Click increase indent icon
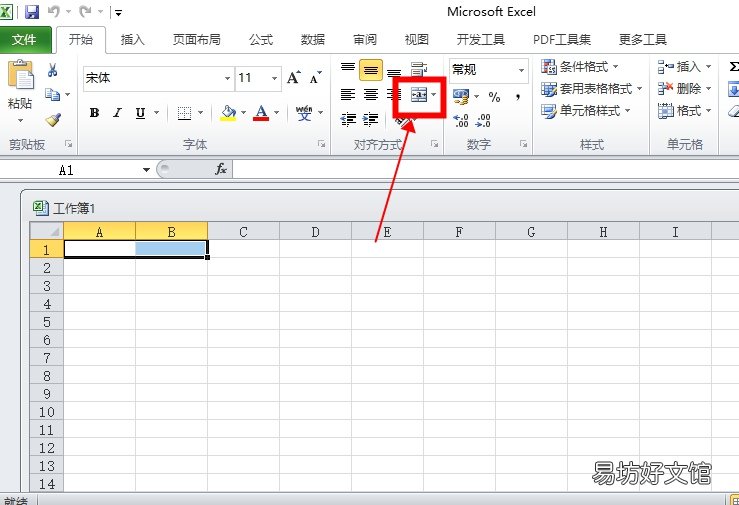739x505 pixels. point(371,120)
